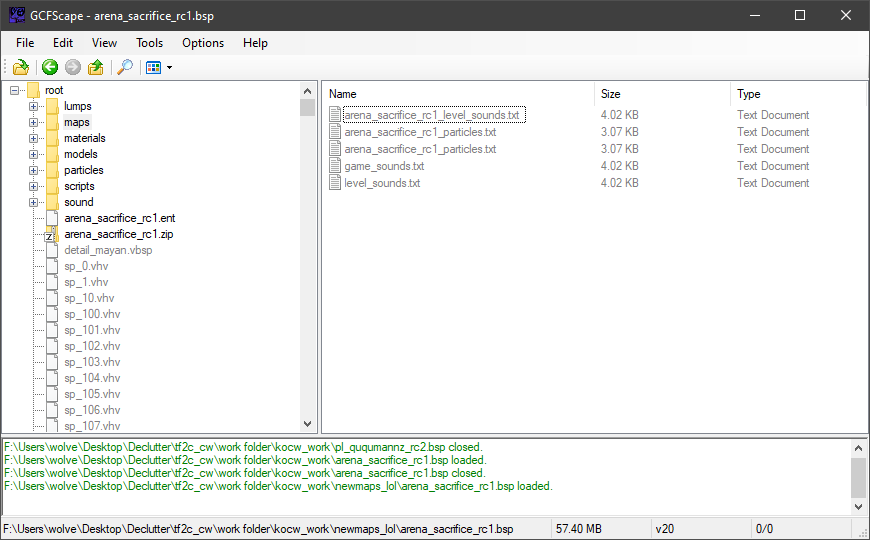Select sp_104.vhv in tree
This screenshot has height=540, width=870.
[x=92, y=378]
